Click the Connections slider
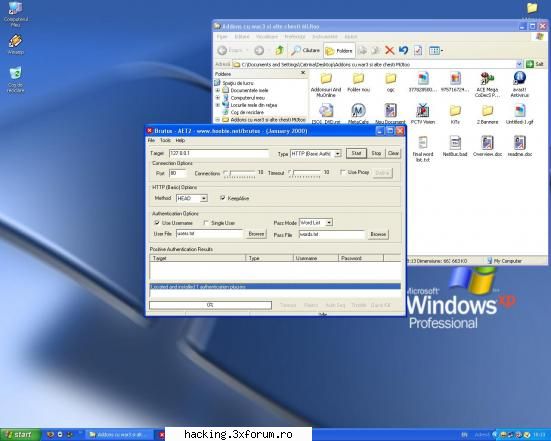Viewport: 551px width, 441px height. click(240, 173)
